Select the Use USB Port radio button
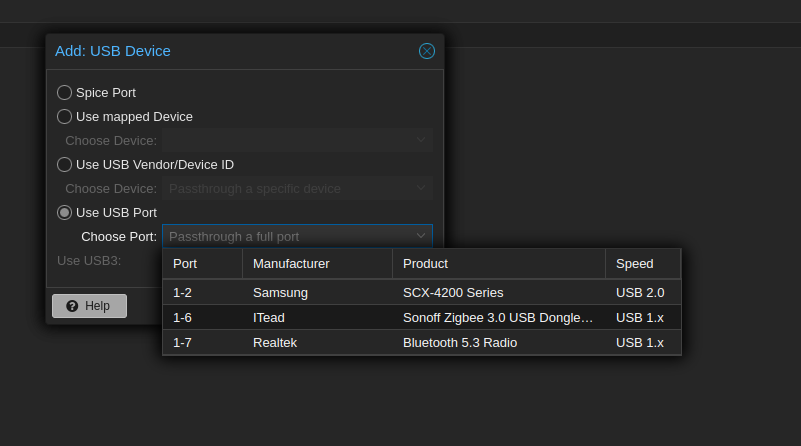 point(65,212)
